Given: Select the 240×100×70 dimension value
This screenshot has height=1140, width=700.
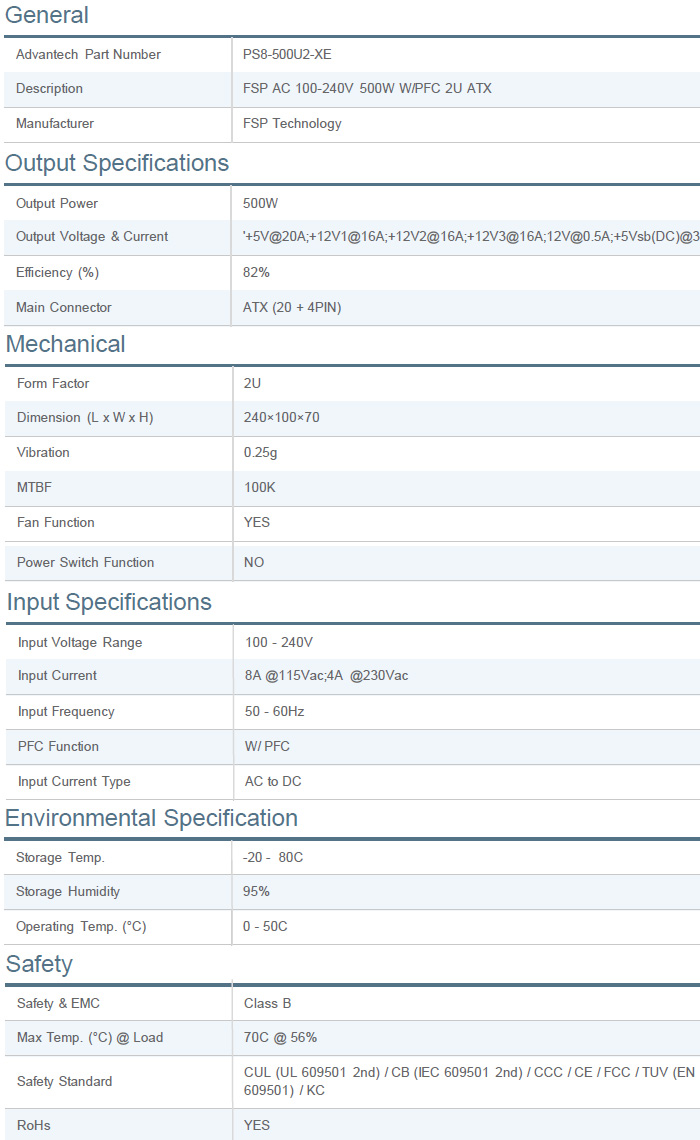Looking at the screenshot, I should [x=282, y=417].
